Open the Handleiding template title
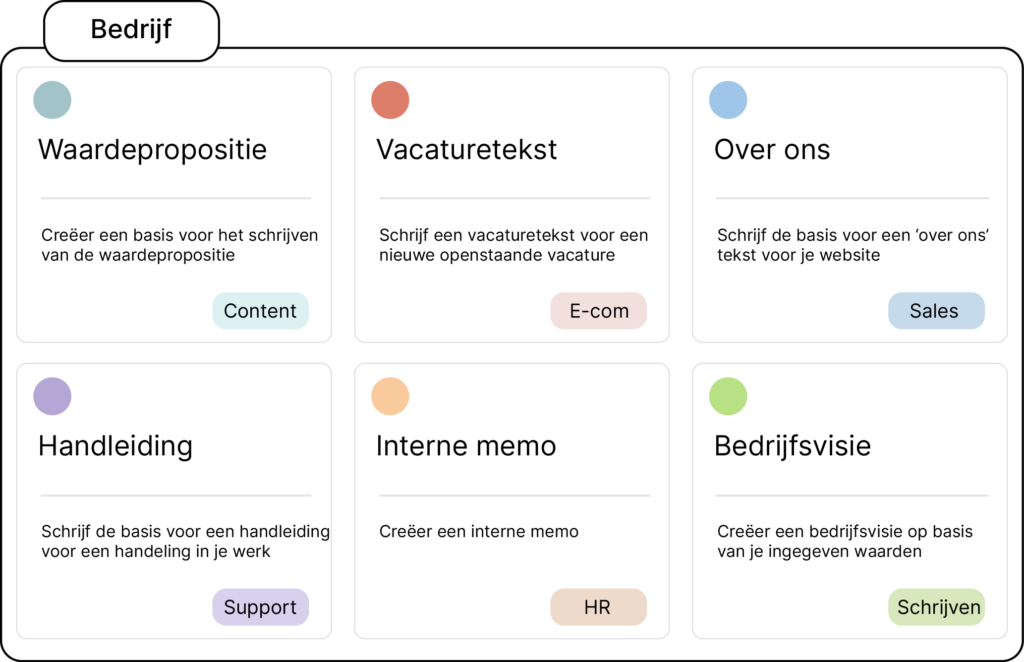 coord(115,446)
